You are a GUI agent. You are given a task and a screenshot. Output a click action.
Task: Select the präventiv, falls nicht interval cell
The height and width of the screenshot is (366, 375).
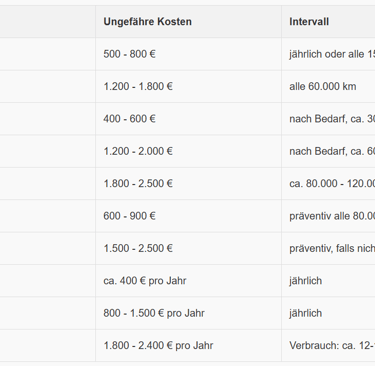(x=328, y=248)
